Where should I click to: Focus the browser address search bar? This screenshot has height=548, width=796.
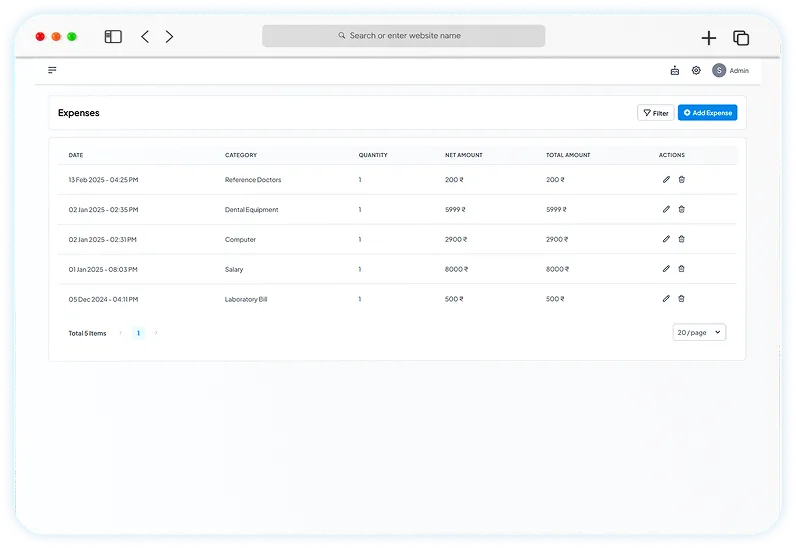point(404,36)
